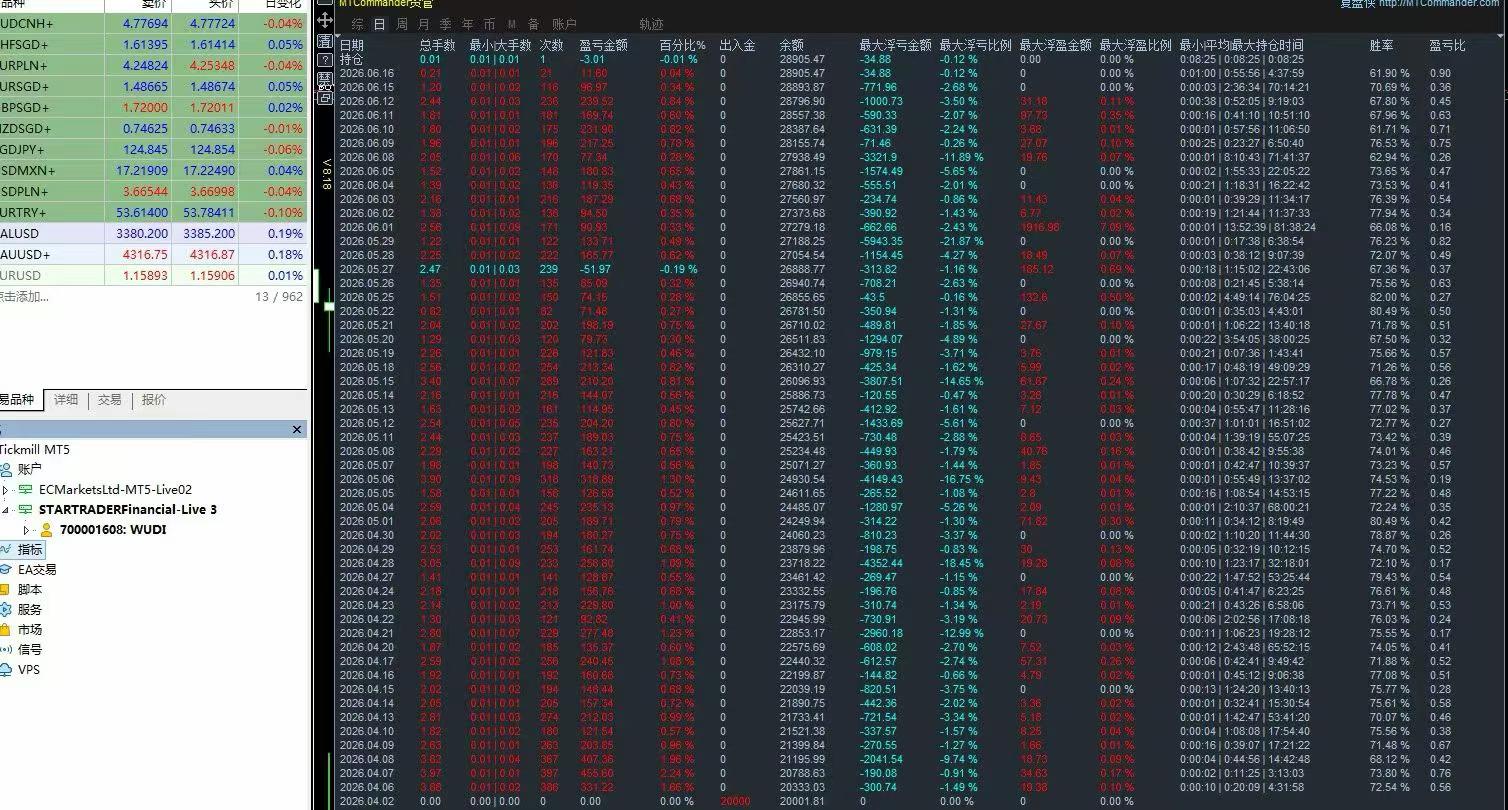The width and height of the screenshot is (1508, 810).
Task: Expand account 700001608: WUDI
Action: [27, 530]
